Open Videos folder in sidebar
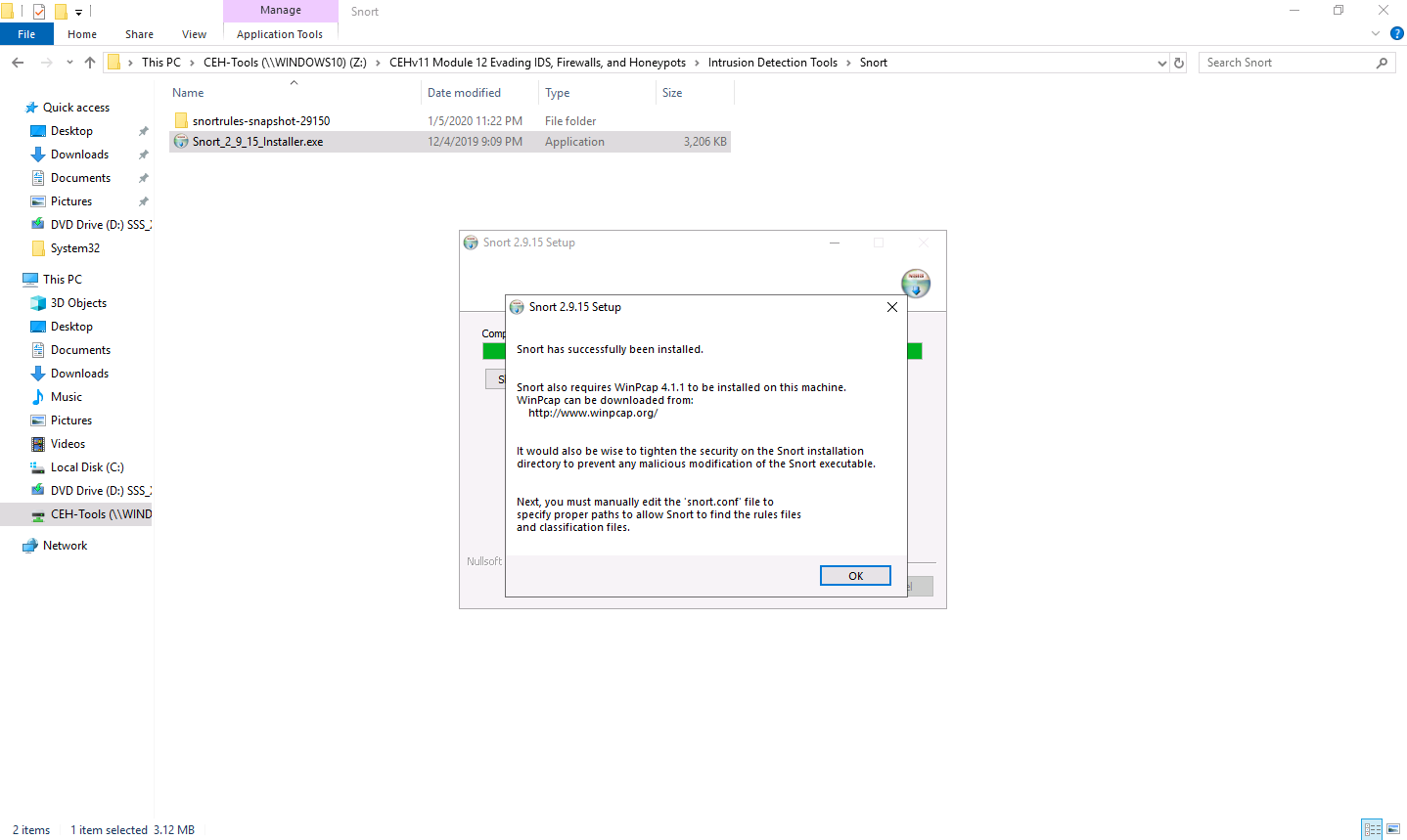Viewport: 1407px width, 840px height. tap(68, 444)
